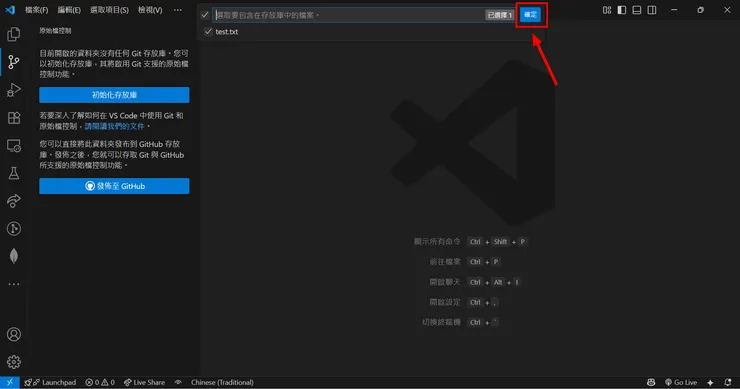
Task: Open the Accounts menu icon
Action: click(x=14, y=334)
